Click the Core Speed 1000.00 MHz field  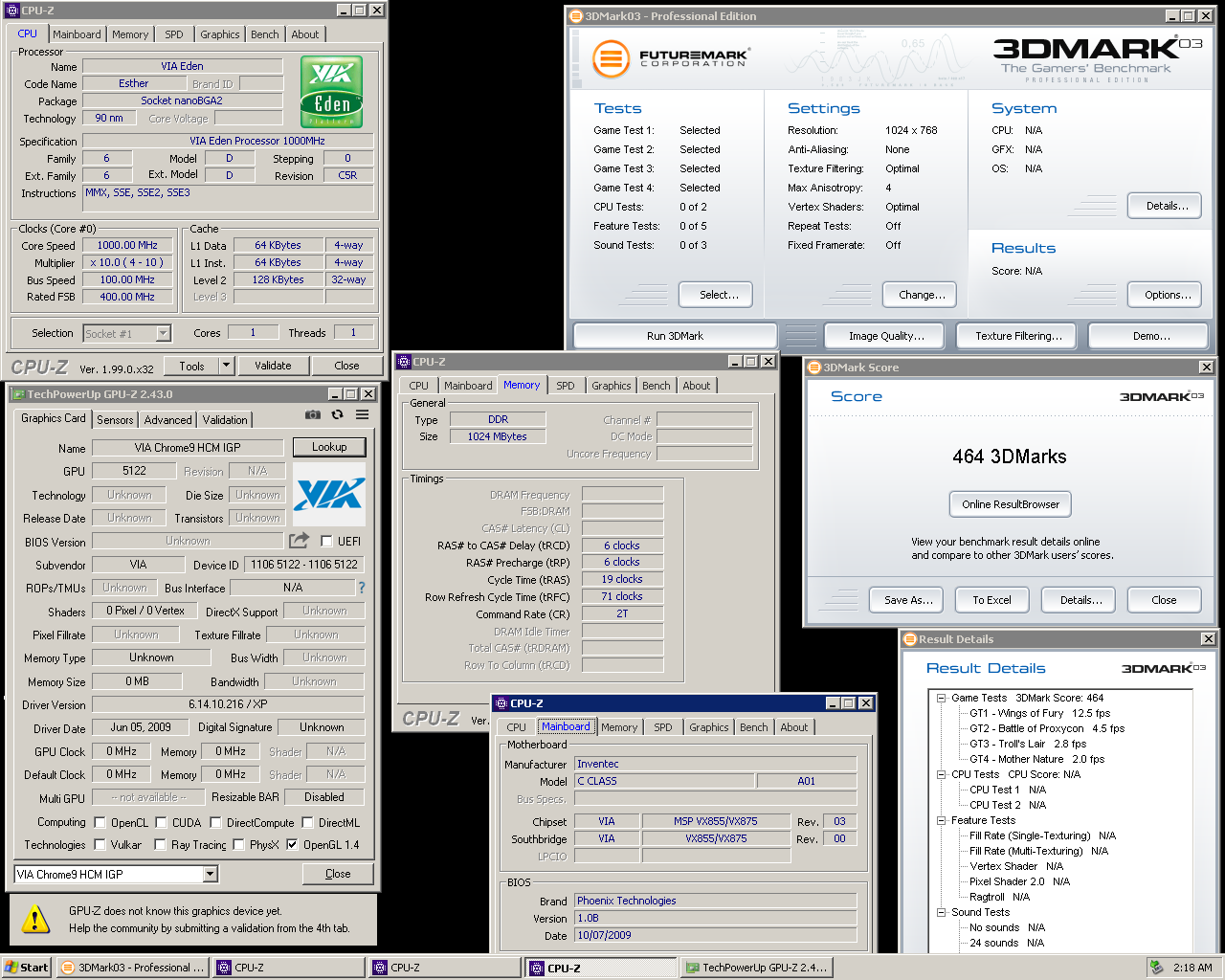(127, 245)
